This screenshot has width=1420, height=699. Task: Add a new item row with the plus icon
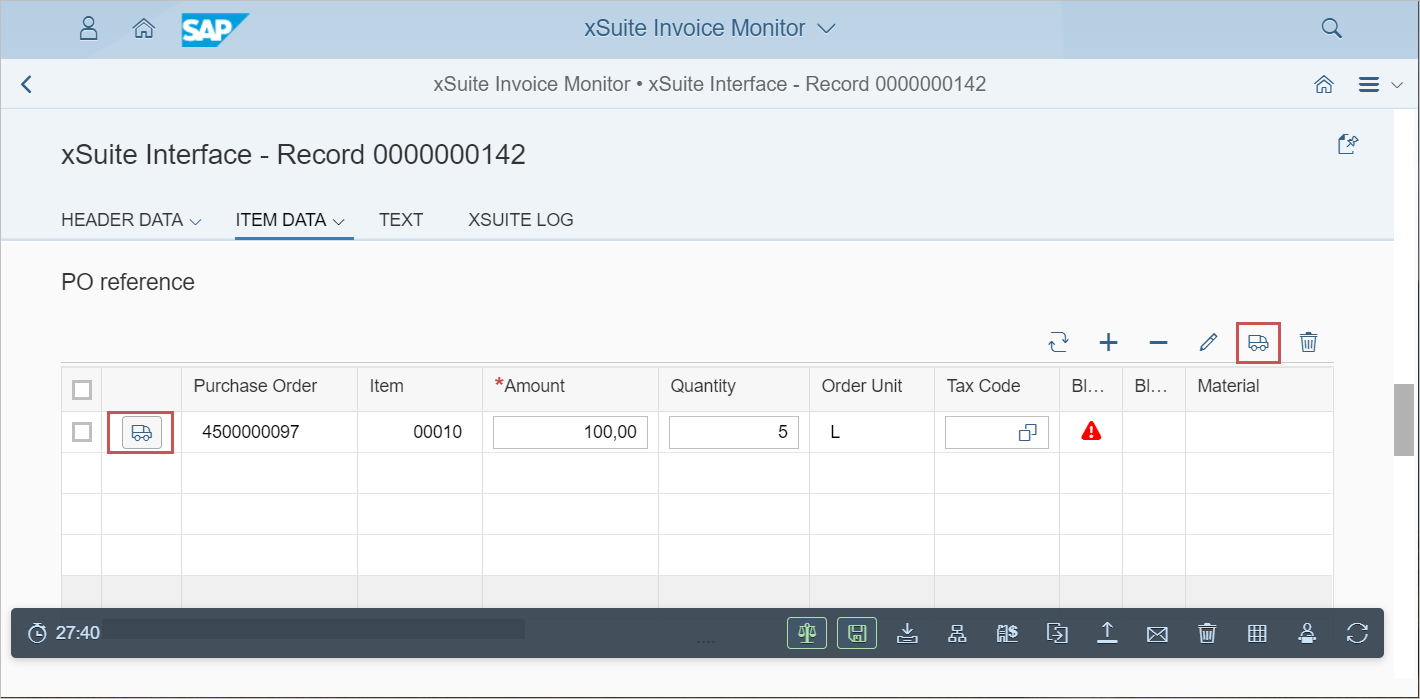1108,343
